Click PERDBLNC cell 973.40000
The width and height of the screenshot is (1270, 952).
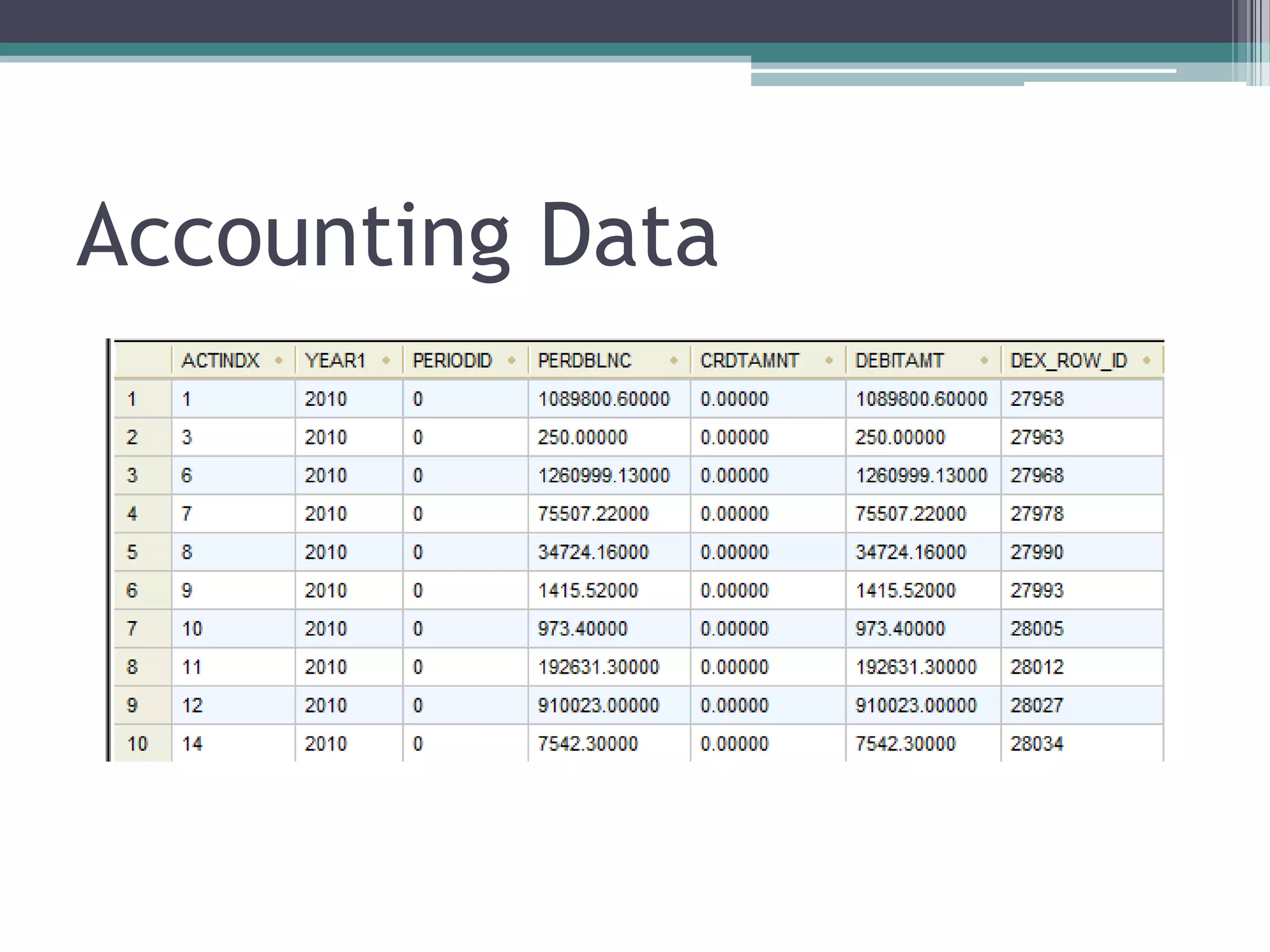(610, 628)
